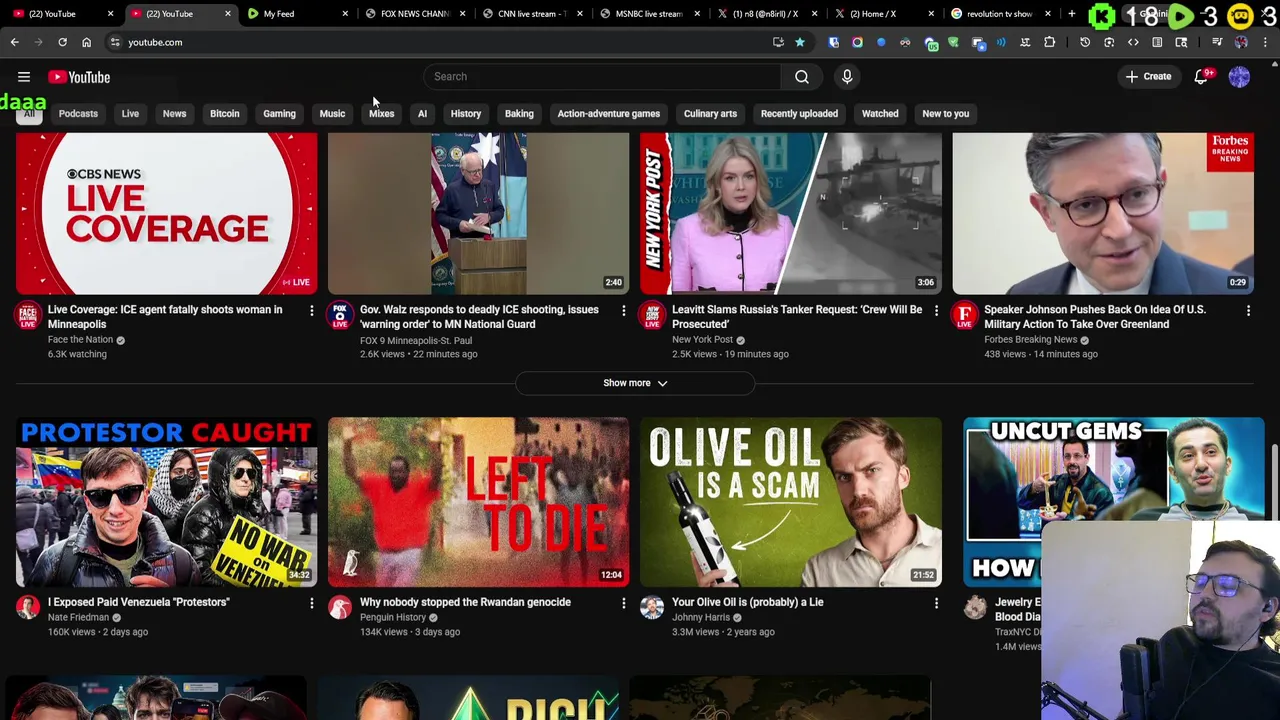Open the Nate Friedman channel avatar
The image size is (1280, 720).
28,608
